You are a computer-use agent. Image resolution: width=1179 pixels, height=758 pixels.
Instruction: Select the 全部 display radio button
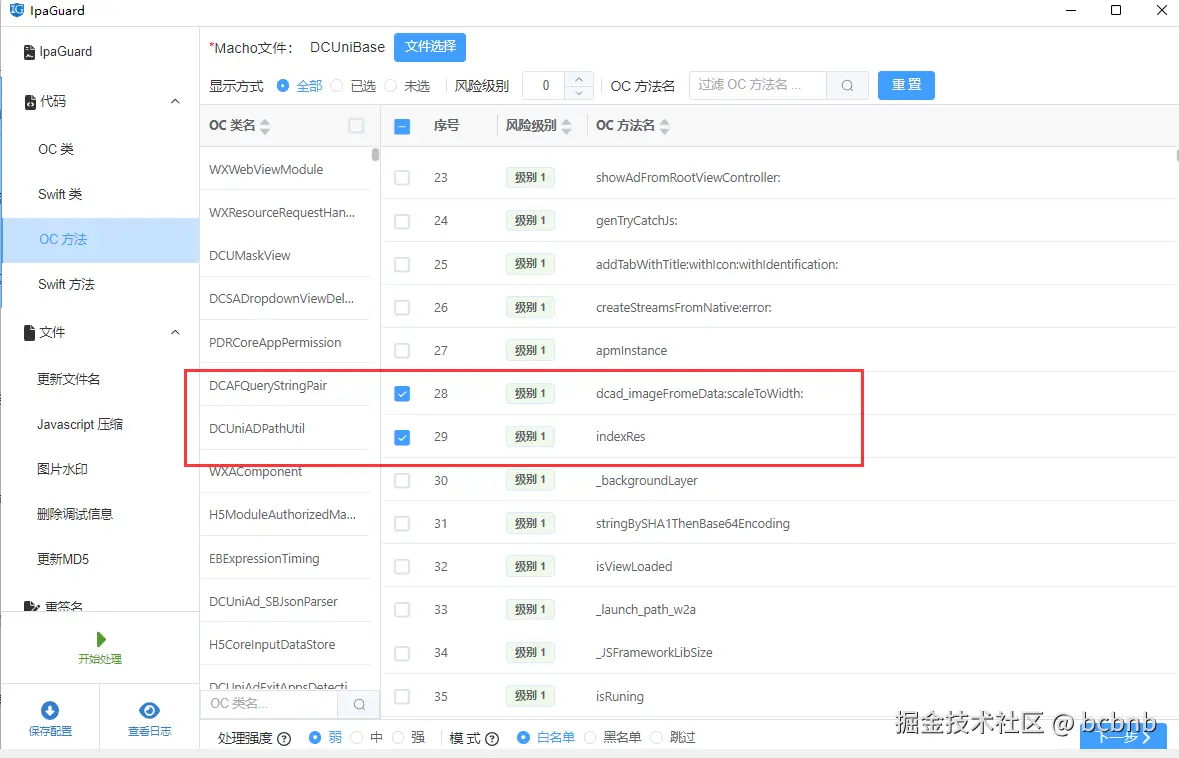coord(283,86)
